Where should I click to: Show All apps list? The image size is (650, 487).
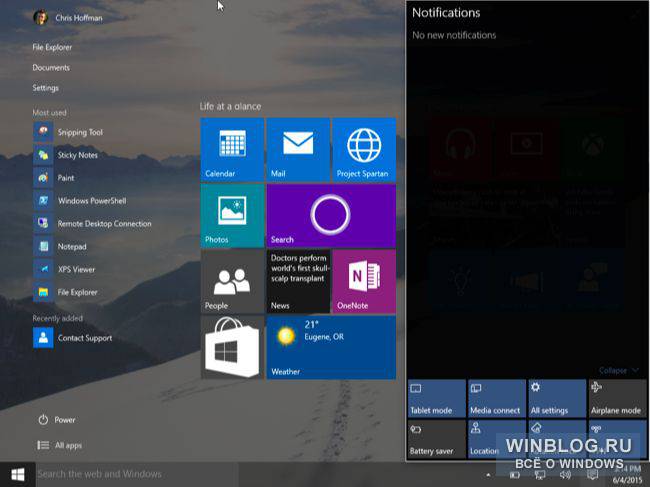point(60,445)
